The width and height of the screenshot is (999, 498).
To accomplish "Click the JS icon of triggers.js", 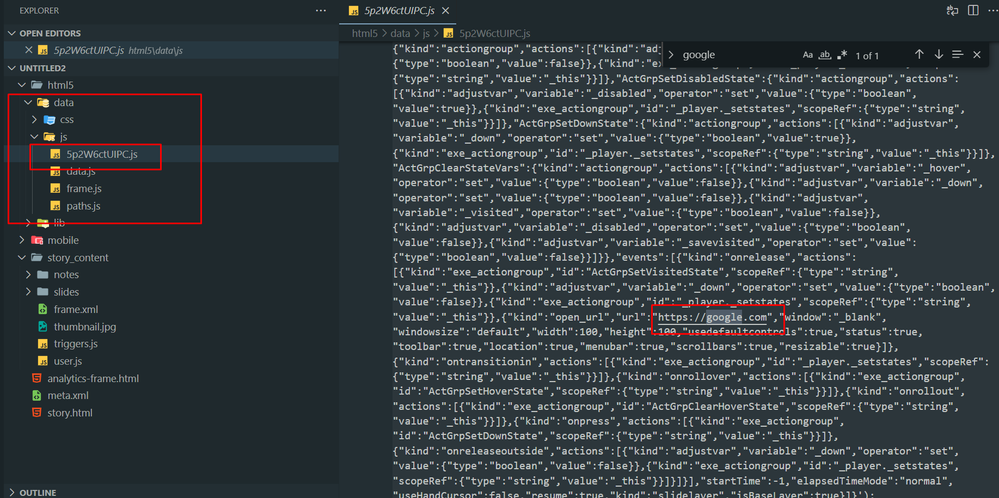I will [43, 344].
